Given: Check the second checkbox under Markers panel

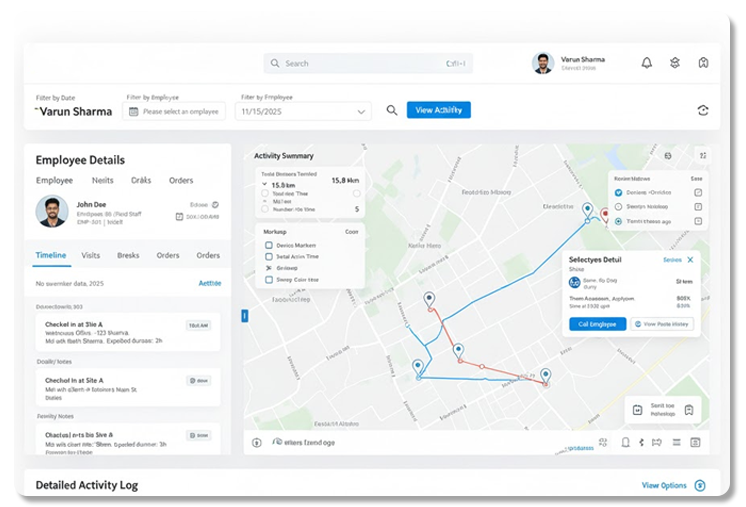Looking at the screenshot, I should (x=268, y=257).
